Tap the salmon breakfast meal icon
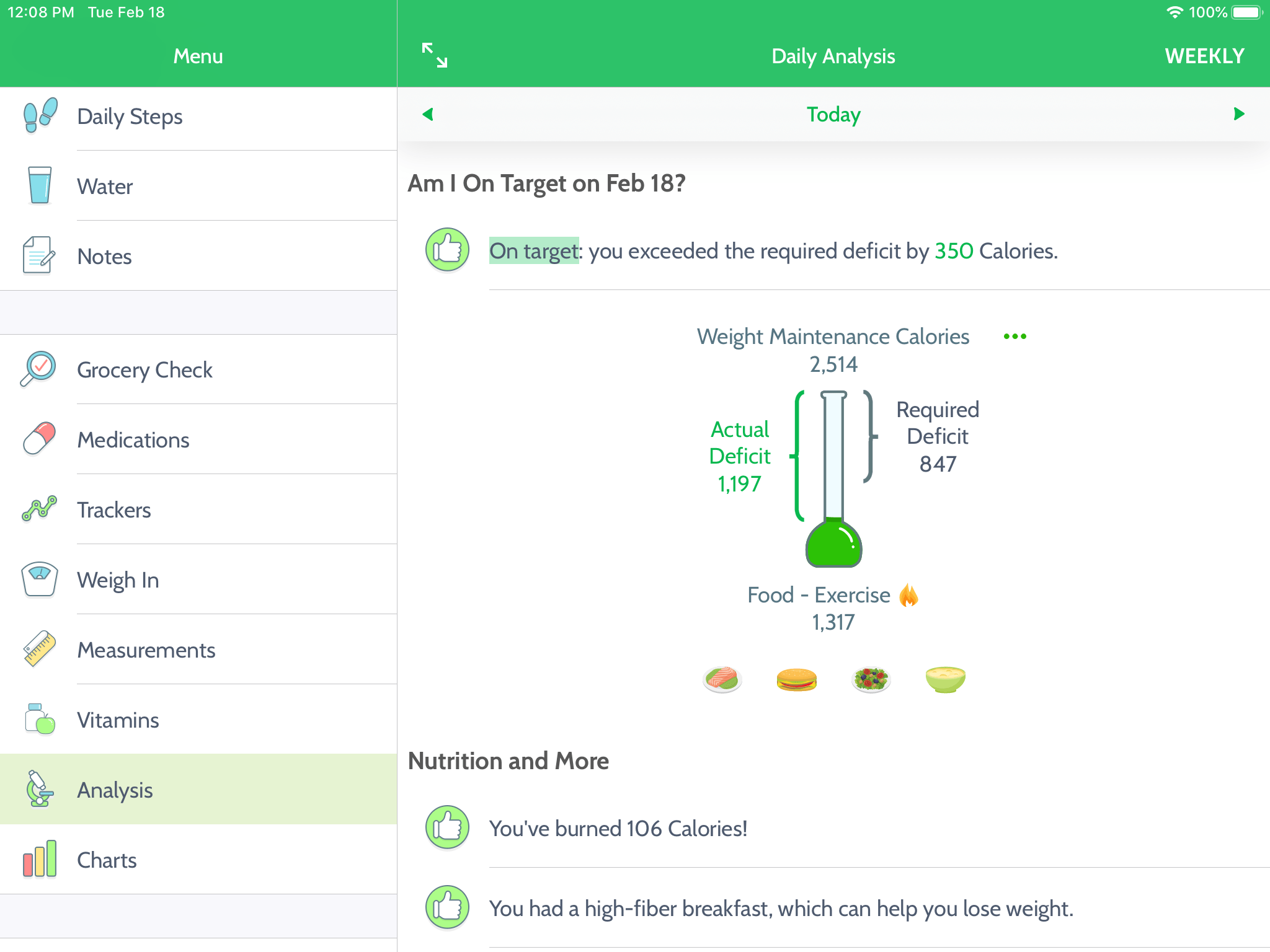Screen dimensions: 1270x952 [722, 679]
